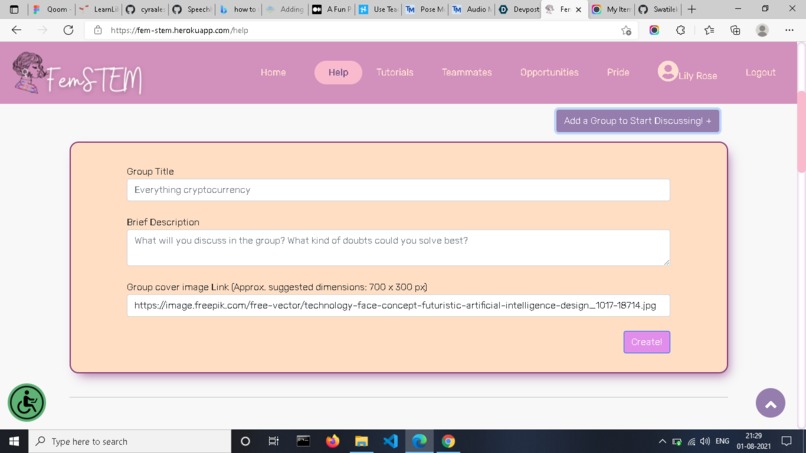Click the browser profile icon
This screenshot has width=806, height=453.
[x=762, y=30]
